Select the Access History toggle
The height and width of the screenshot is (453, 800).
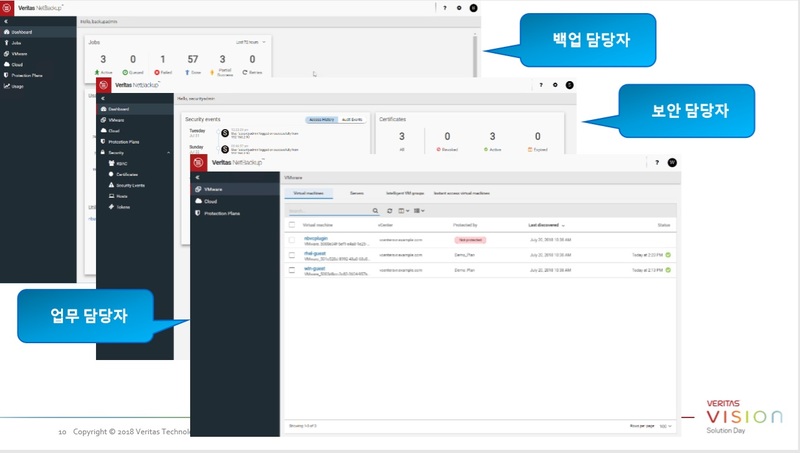[x=321, y=119]
